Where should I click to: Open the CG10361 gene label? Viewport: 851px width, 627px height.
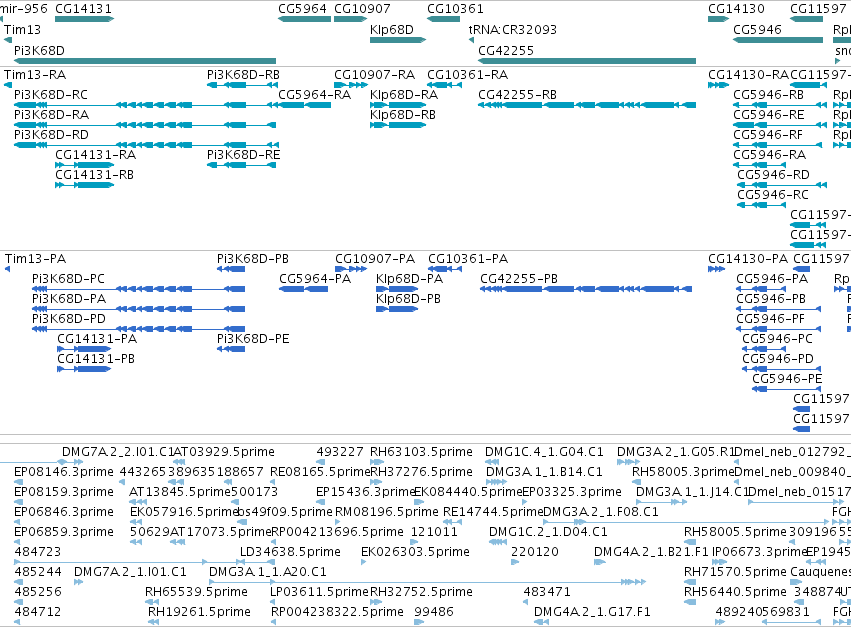[455, 9]
